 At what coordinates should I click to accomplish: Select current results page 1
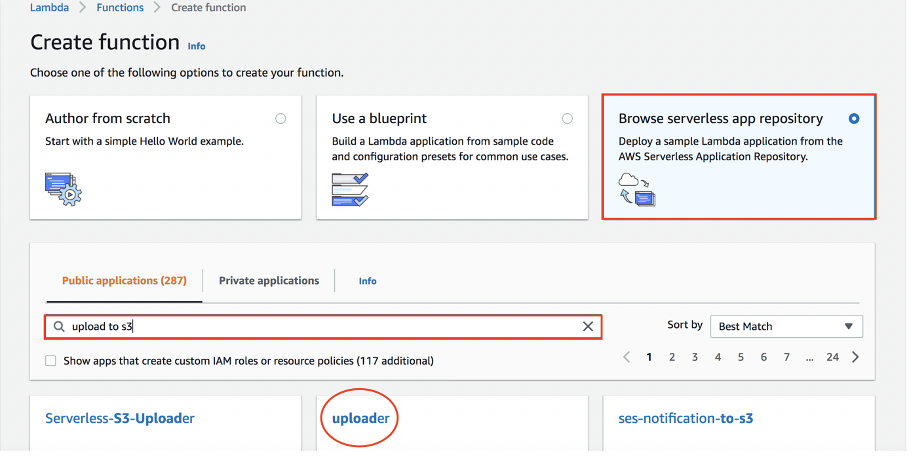[649, 357]
